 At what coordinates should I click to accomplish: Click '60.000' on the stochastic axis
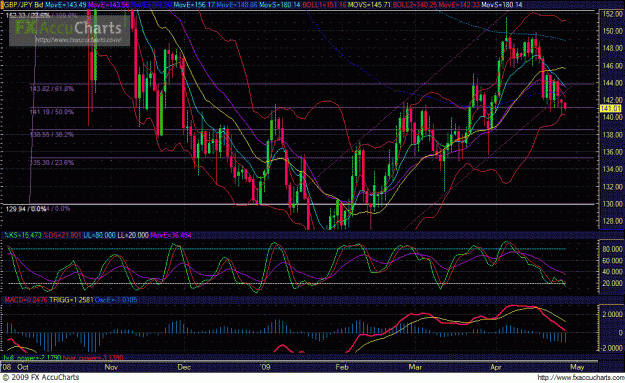[x=612, y=261]
